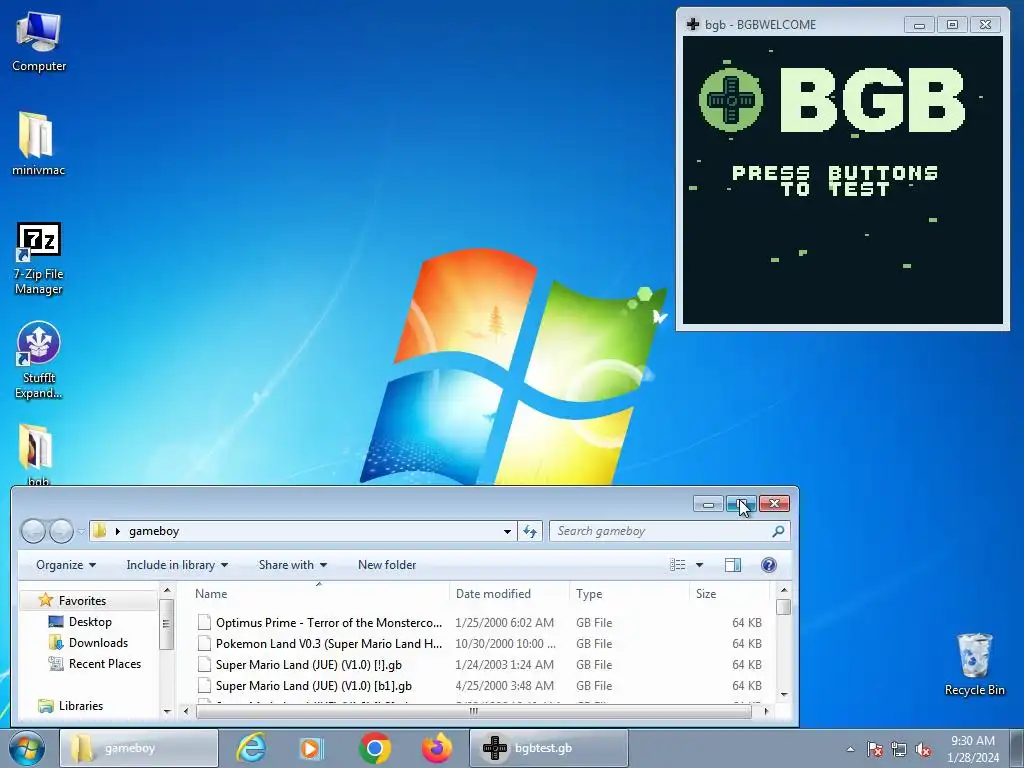Screen dimensions: 1024x768
Task: Toggle the preview pane
Action: tap(733, 565)
